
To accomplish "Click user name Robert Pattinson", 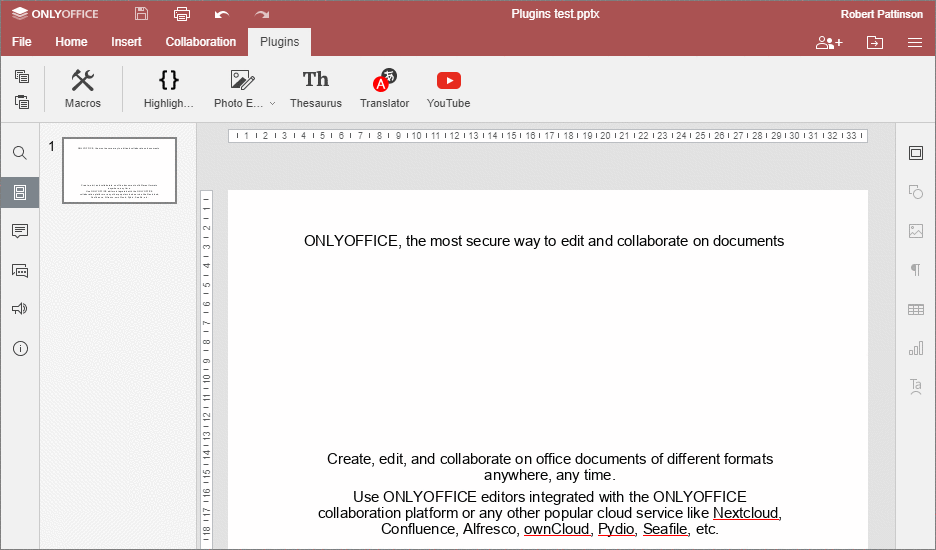I will [882, 14].
